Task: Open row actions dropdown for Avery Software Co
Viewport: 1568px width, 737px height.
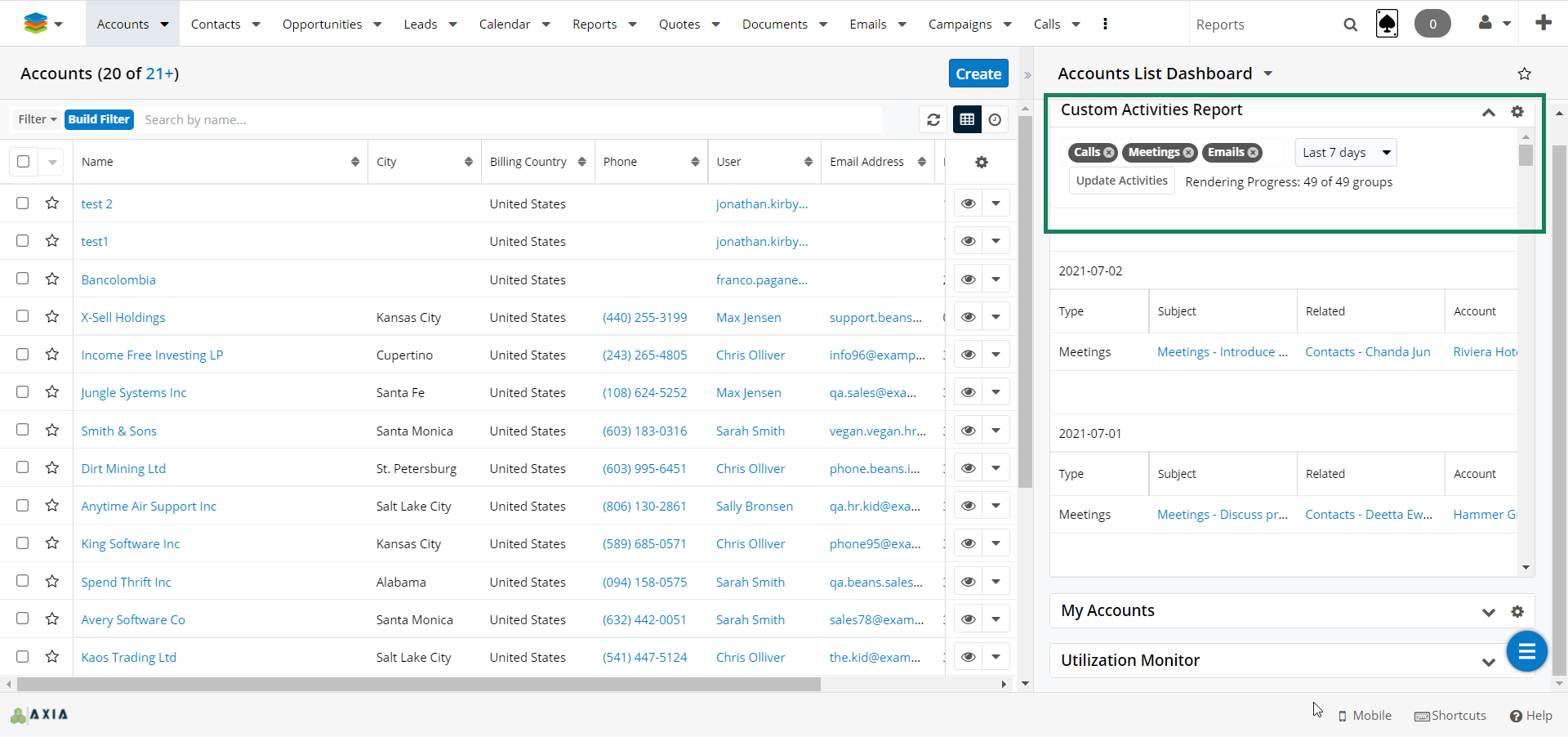Action: [x=996, y=619]
